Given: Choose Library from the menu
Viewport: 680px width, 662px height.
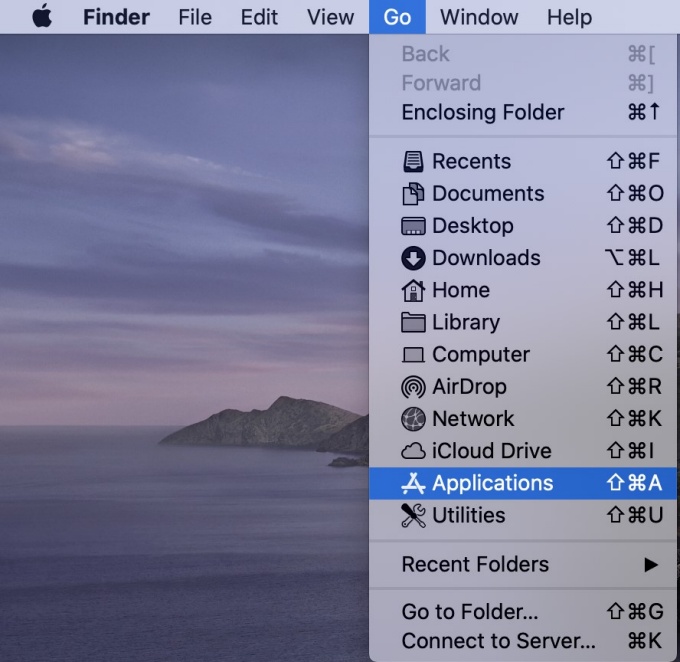Looking at the screenshot, I should coord(523,322).
